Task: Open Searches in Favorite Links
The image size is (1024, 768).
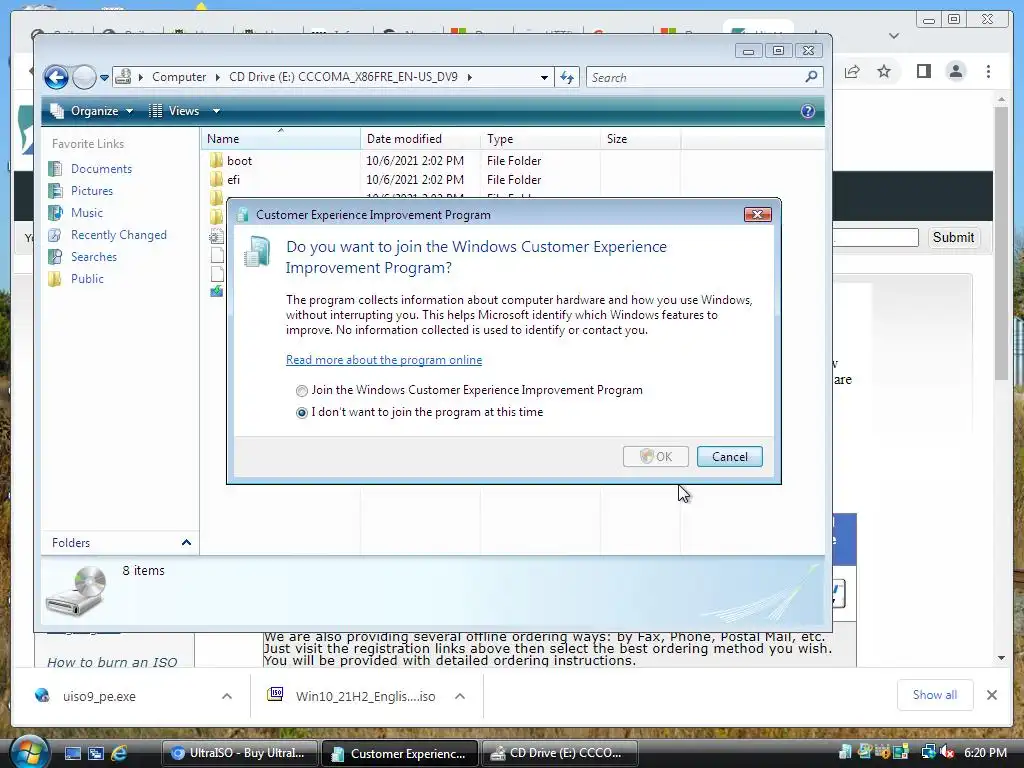Action: click(93, 257)
